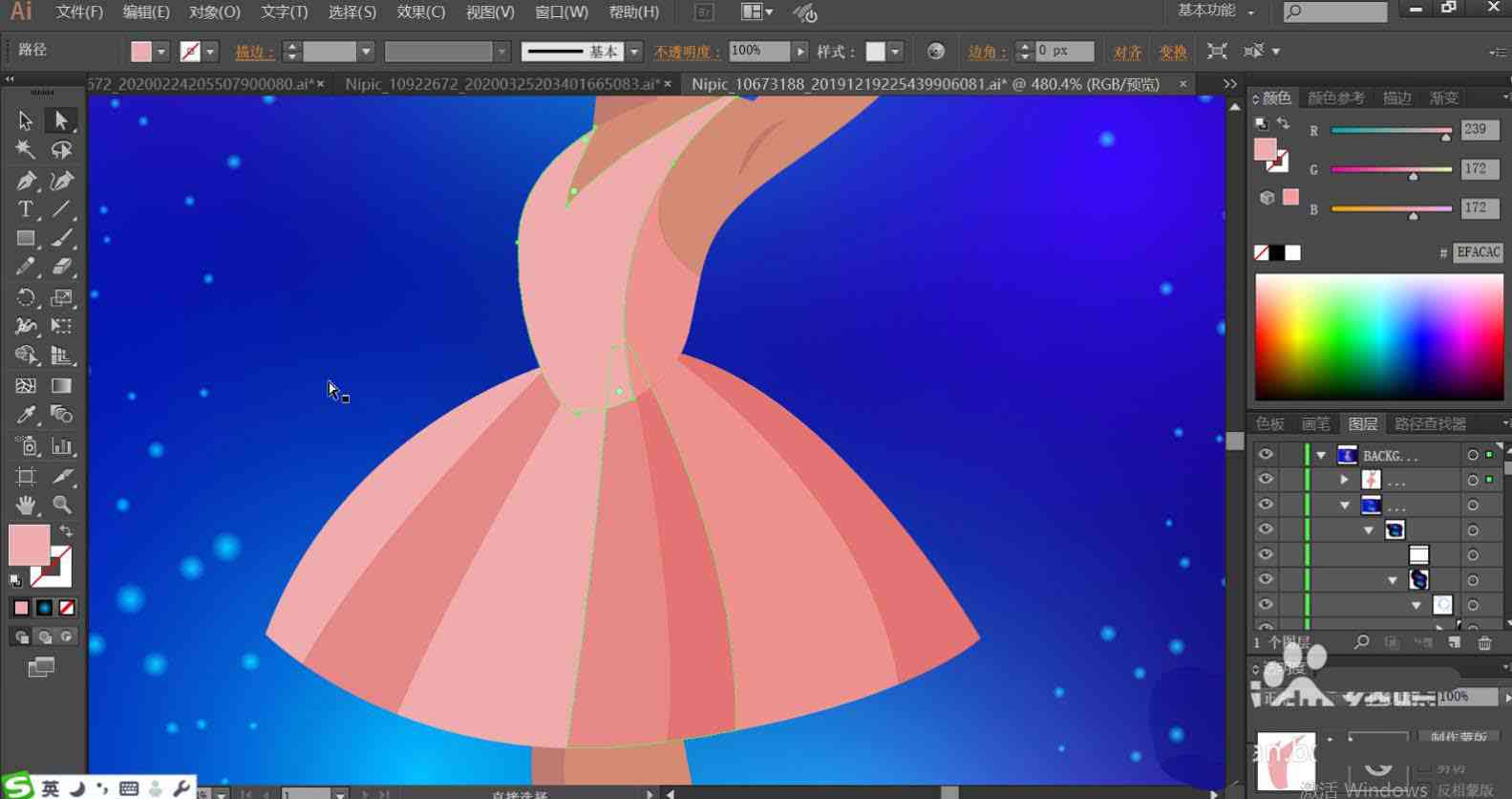
Task: Open the 样式 graphic style dropdown
Action: (896, 52)
